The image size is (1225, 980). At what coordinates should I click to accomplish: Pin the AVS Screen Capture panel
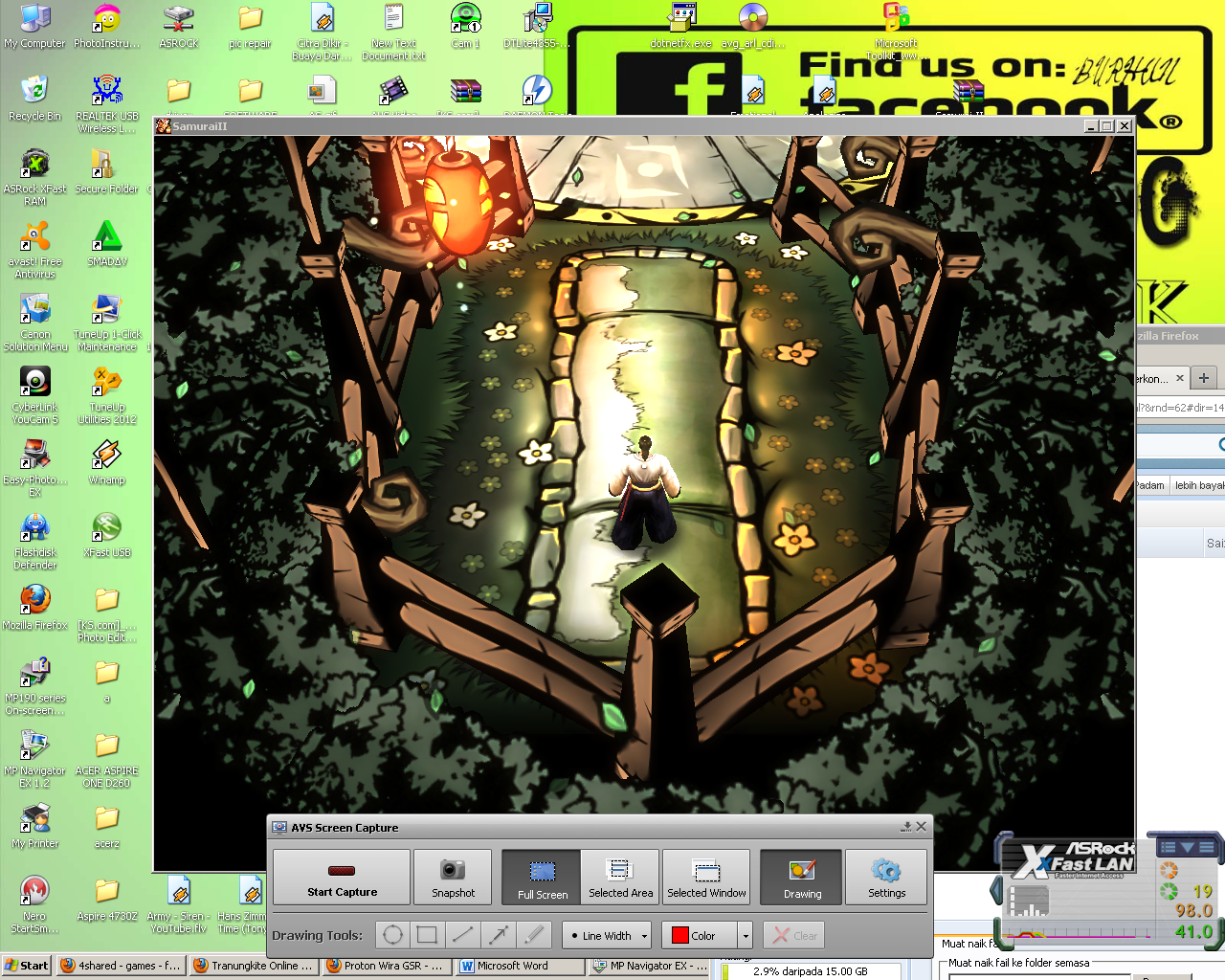coord(905,827)
